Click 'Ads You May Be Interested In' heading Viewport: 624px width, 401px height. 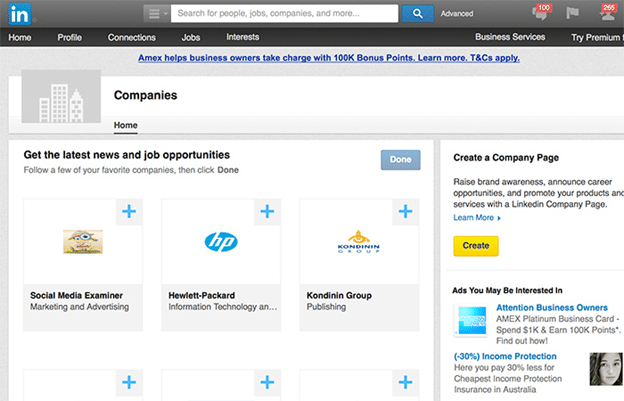[507, 290]
